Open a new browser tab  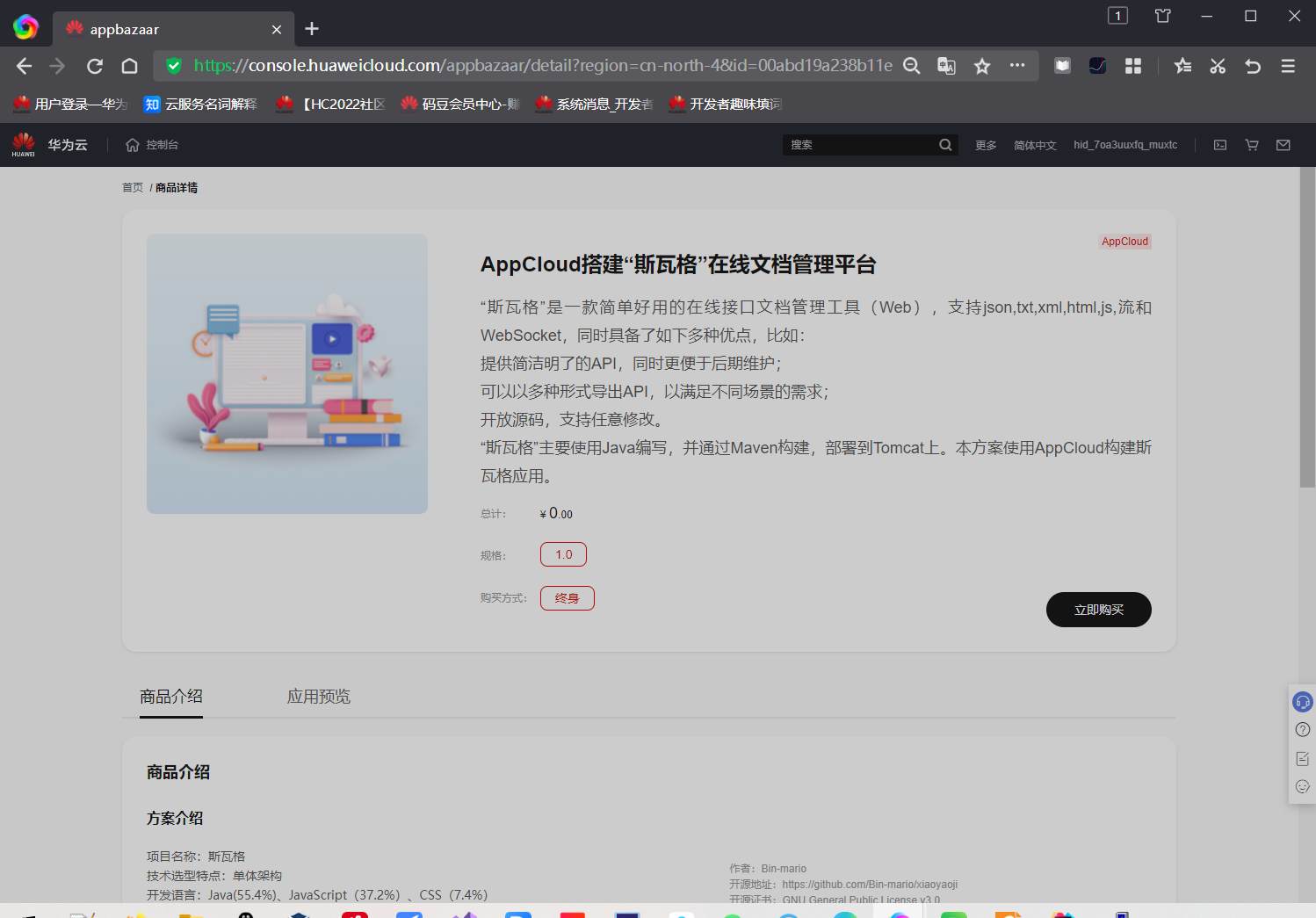click(312, 29)
